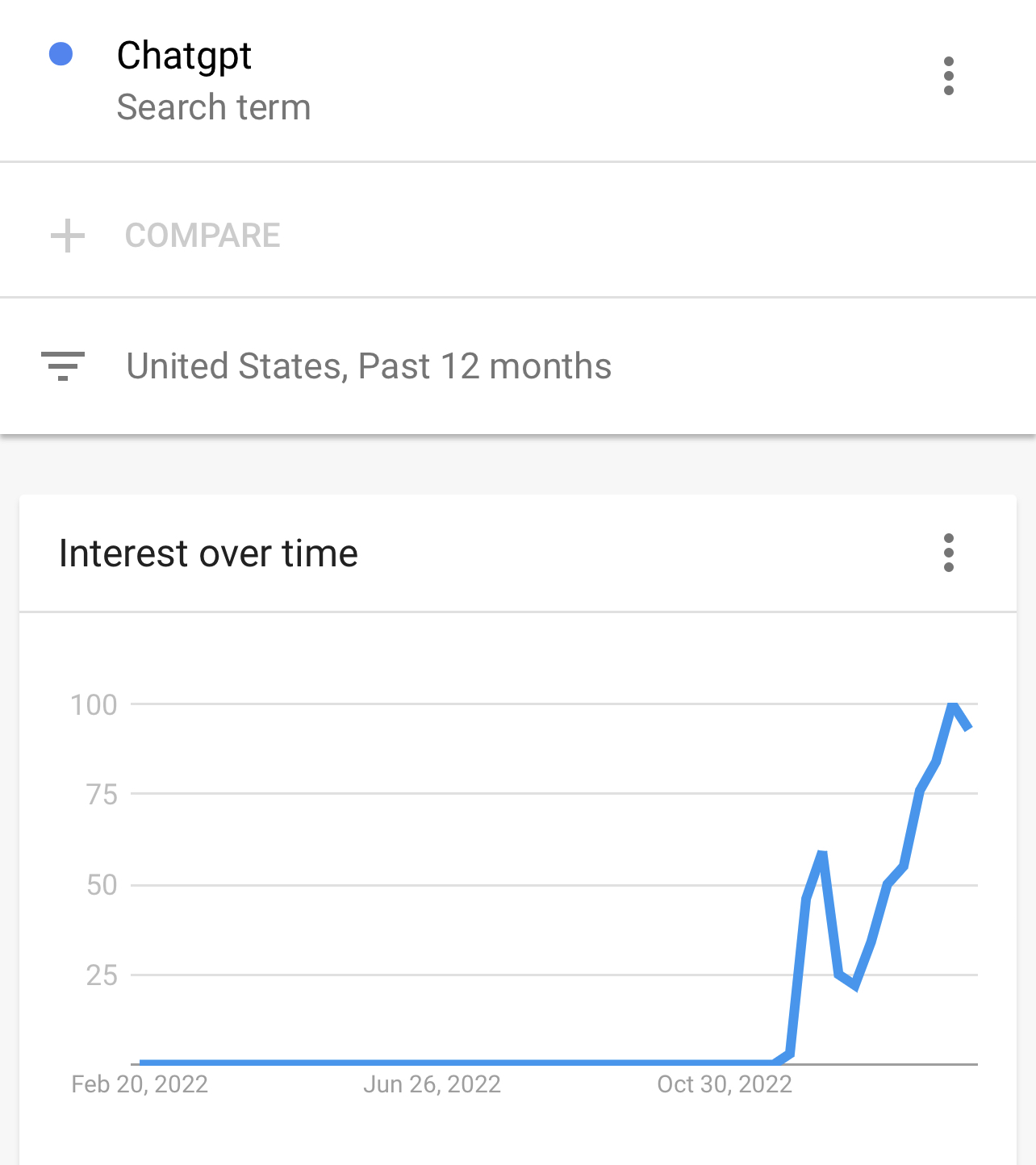Click the Search term subtitle
1036x1165 pixels.
point(214,107)
